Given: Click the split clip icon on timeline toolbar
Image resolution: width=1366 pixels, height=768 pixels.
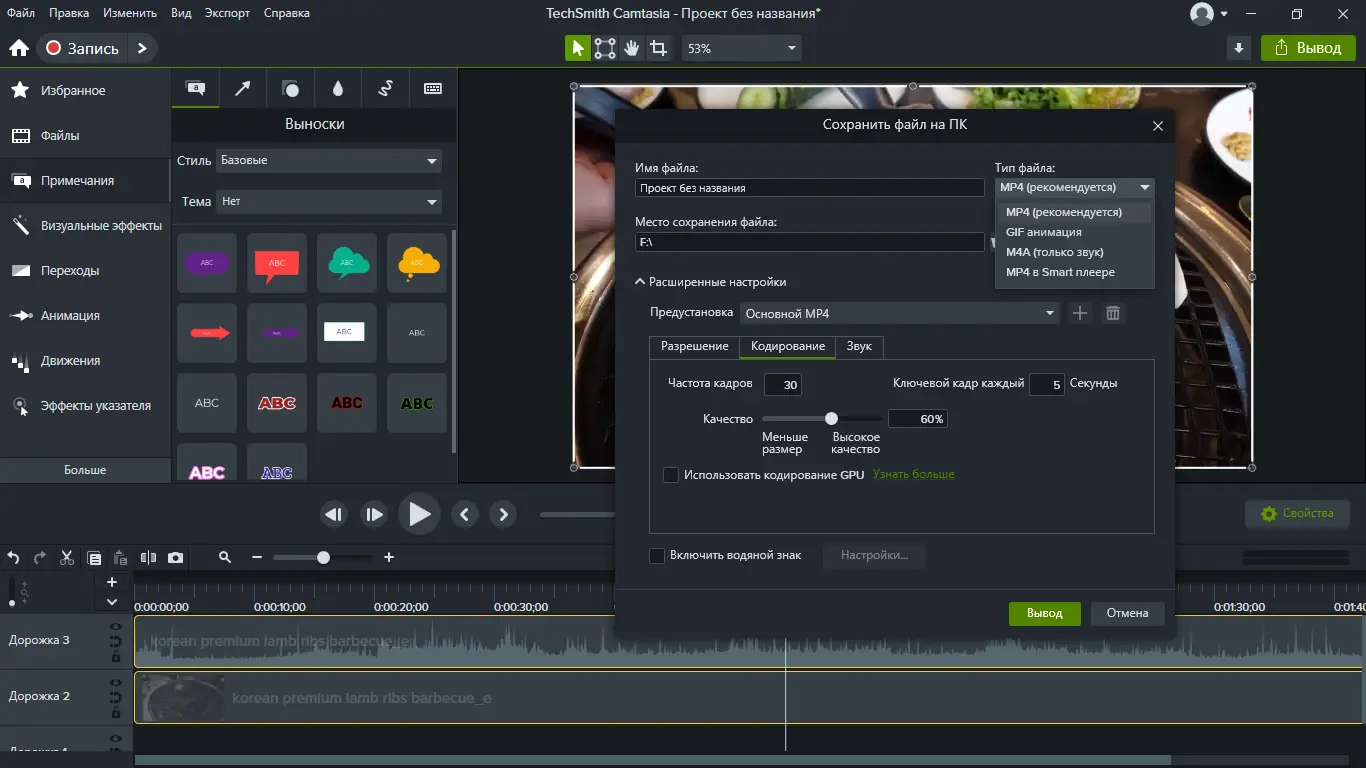Looking at the screenshot, I should pos(148,558).
